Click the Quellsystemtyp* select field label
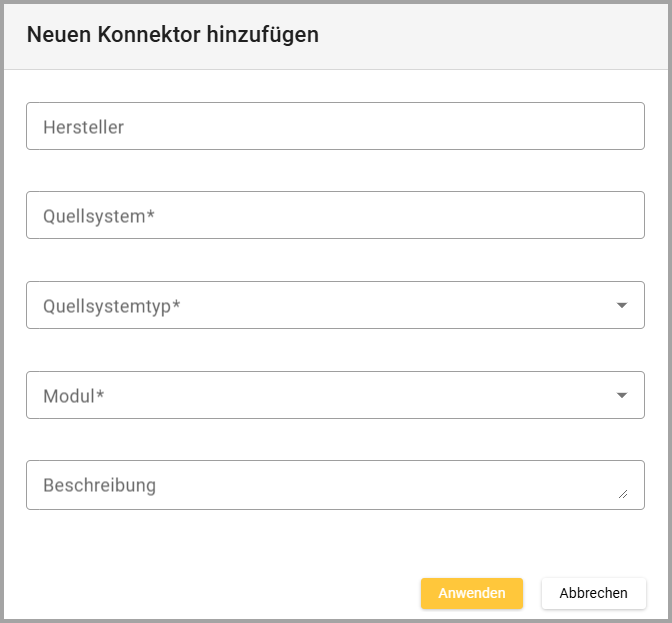This screenshot has height=623, width=672. tap(112, 306)
